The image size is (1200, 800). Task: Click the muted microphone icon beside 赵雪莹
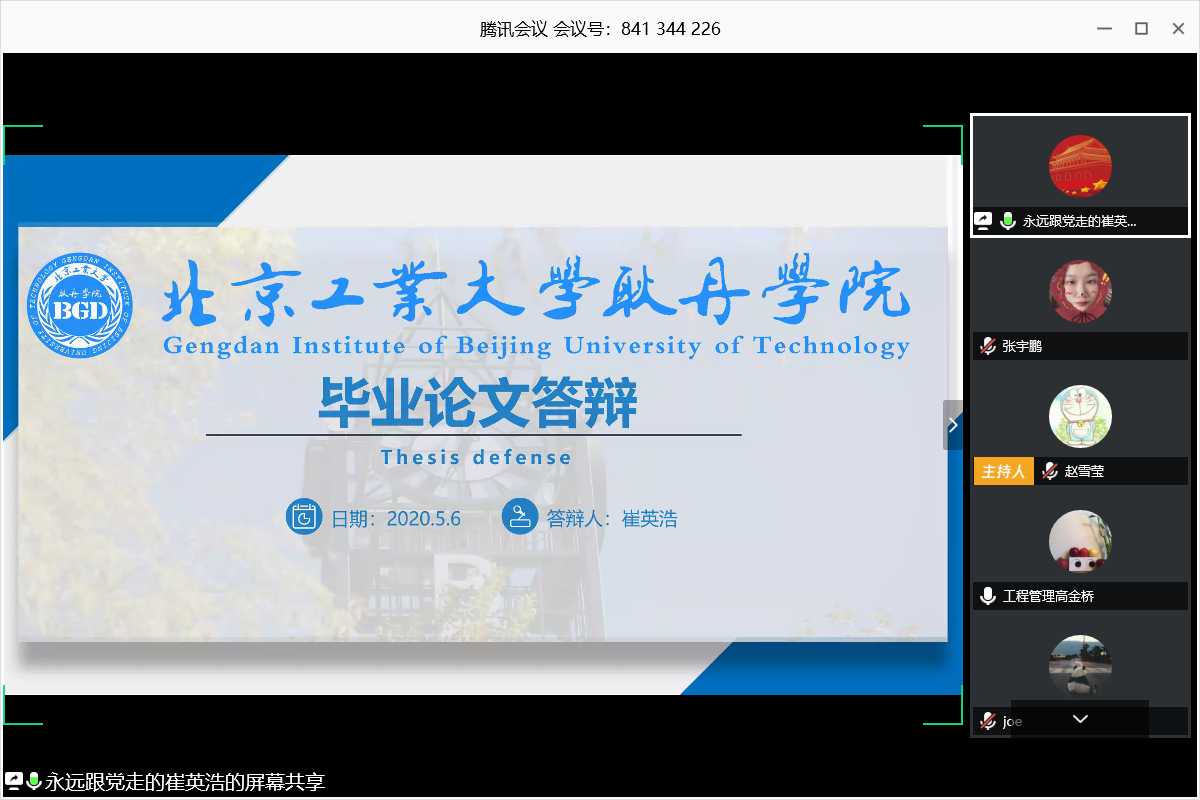click(x=1050, y=471)
